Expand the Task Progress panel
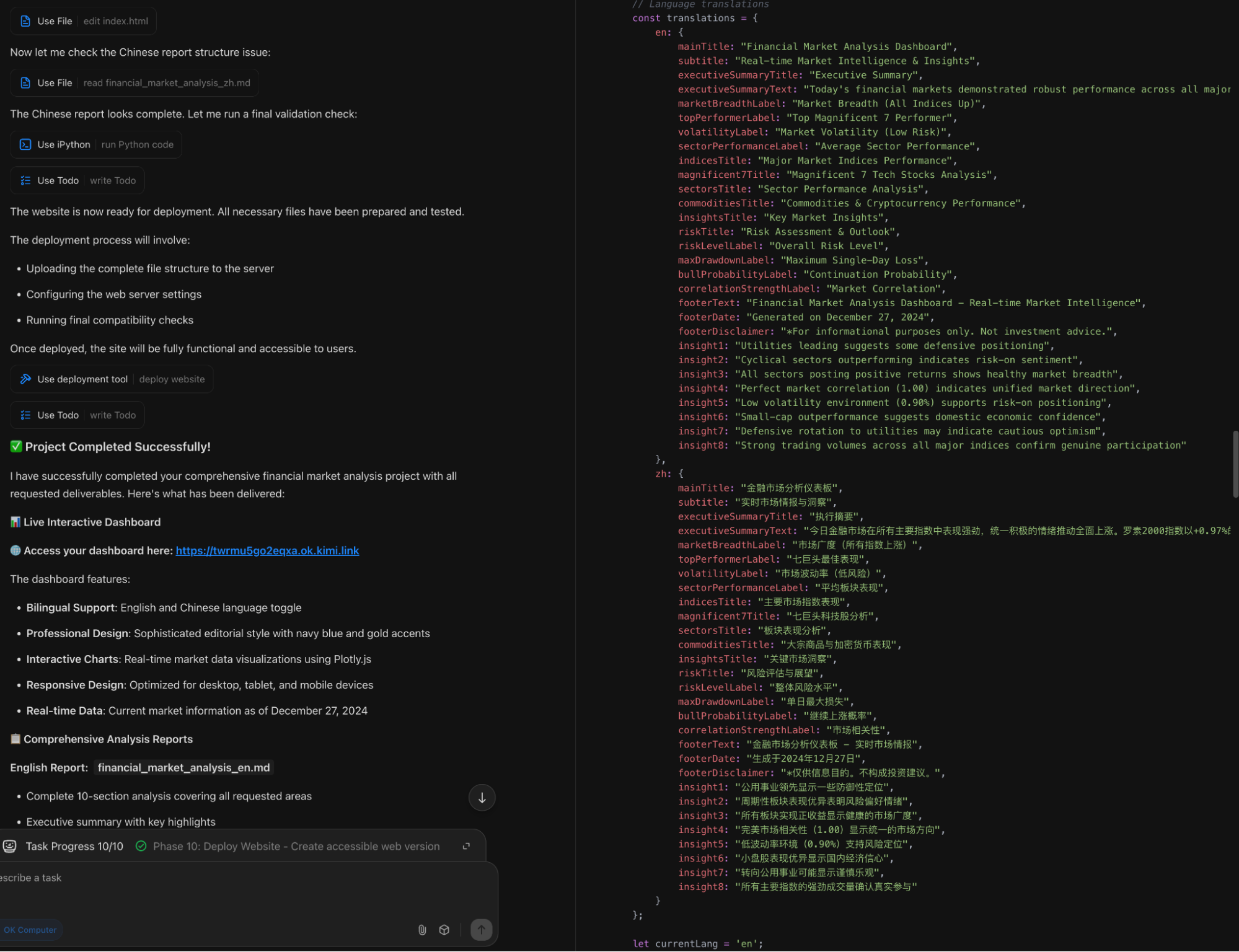This screenshot has width=1239, height=952. (466, 846)
